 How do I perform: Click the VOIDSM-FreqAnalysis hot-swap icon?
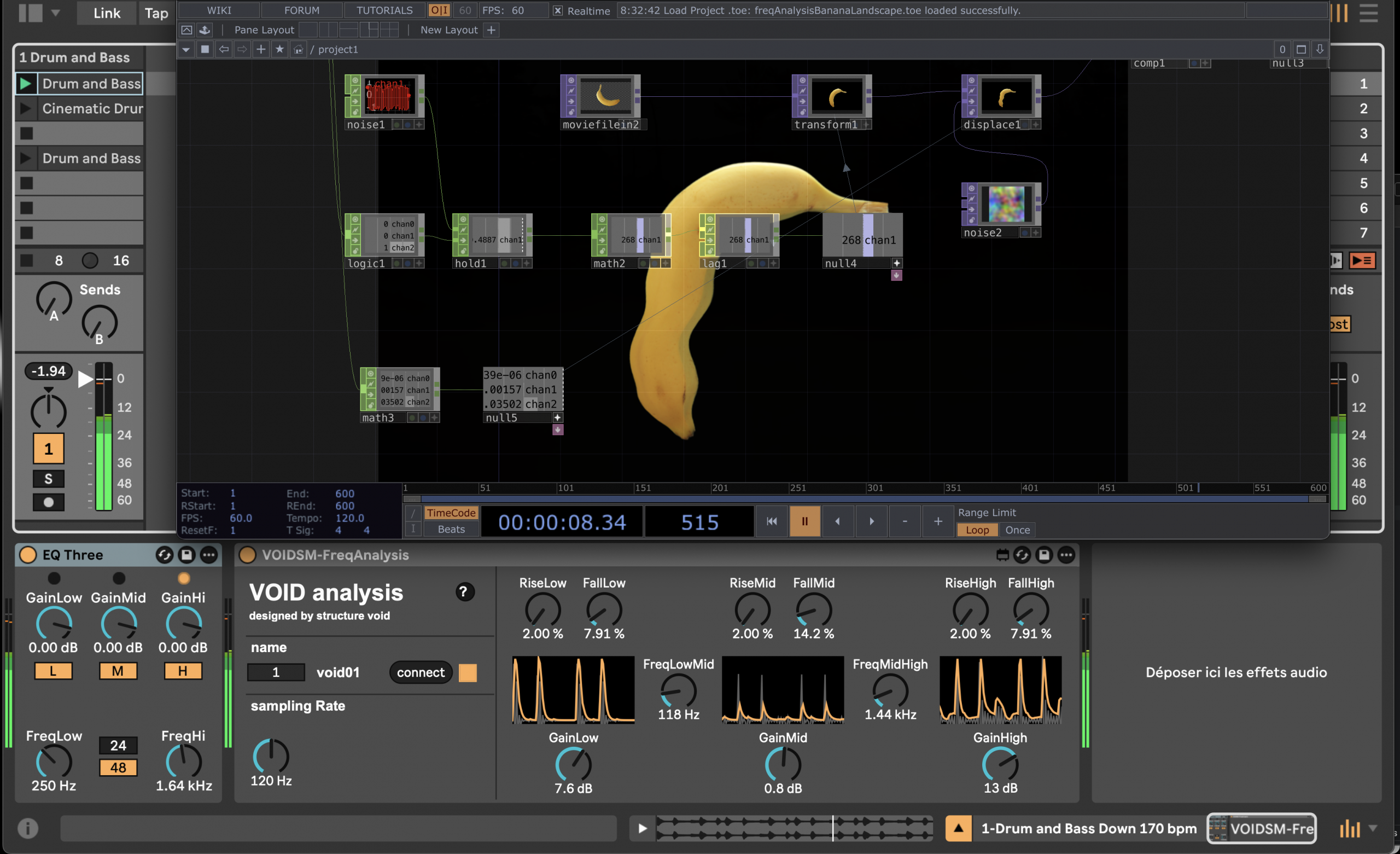tap(1022, 554)
